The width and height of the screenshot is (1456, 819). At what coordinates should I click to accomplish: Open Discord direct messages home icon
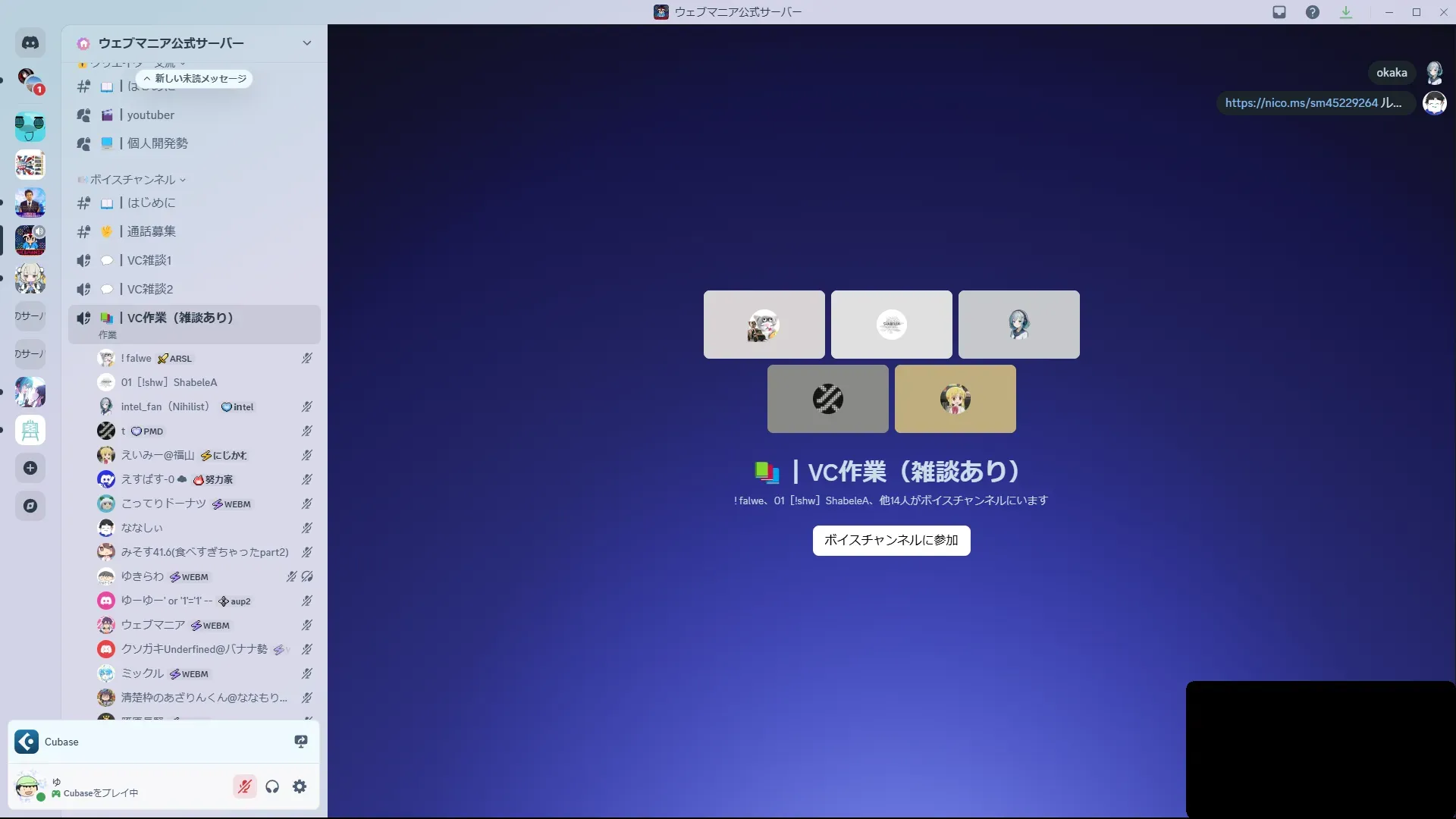coord(30,43)
